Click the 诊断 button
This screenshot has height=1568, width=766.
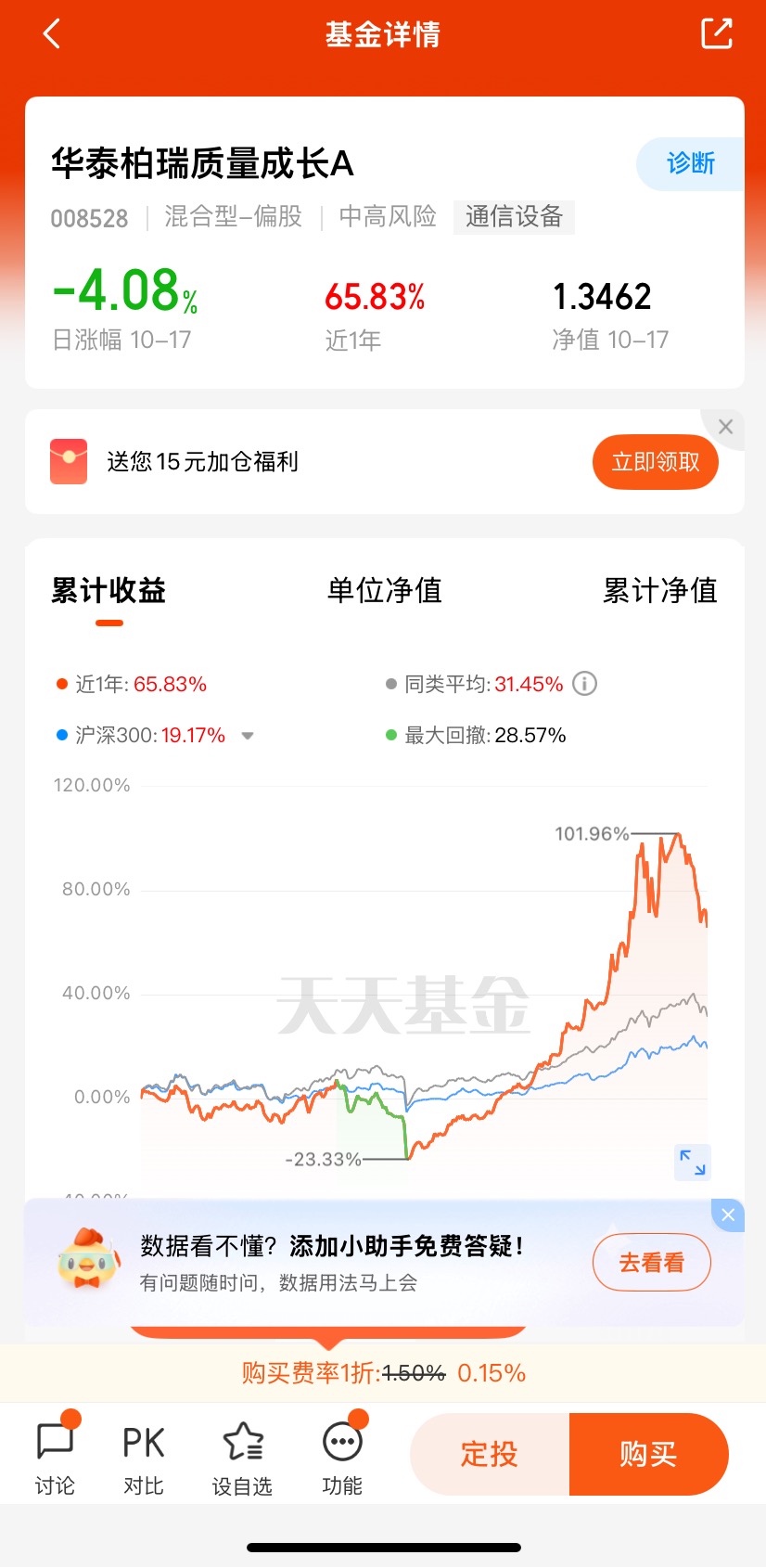(690, 164)
